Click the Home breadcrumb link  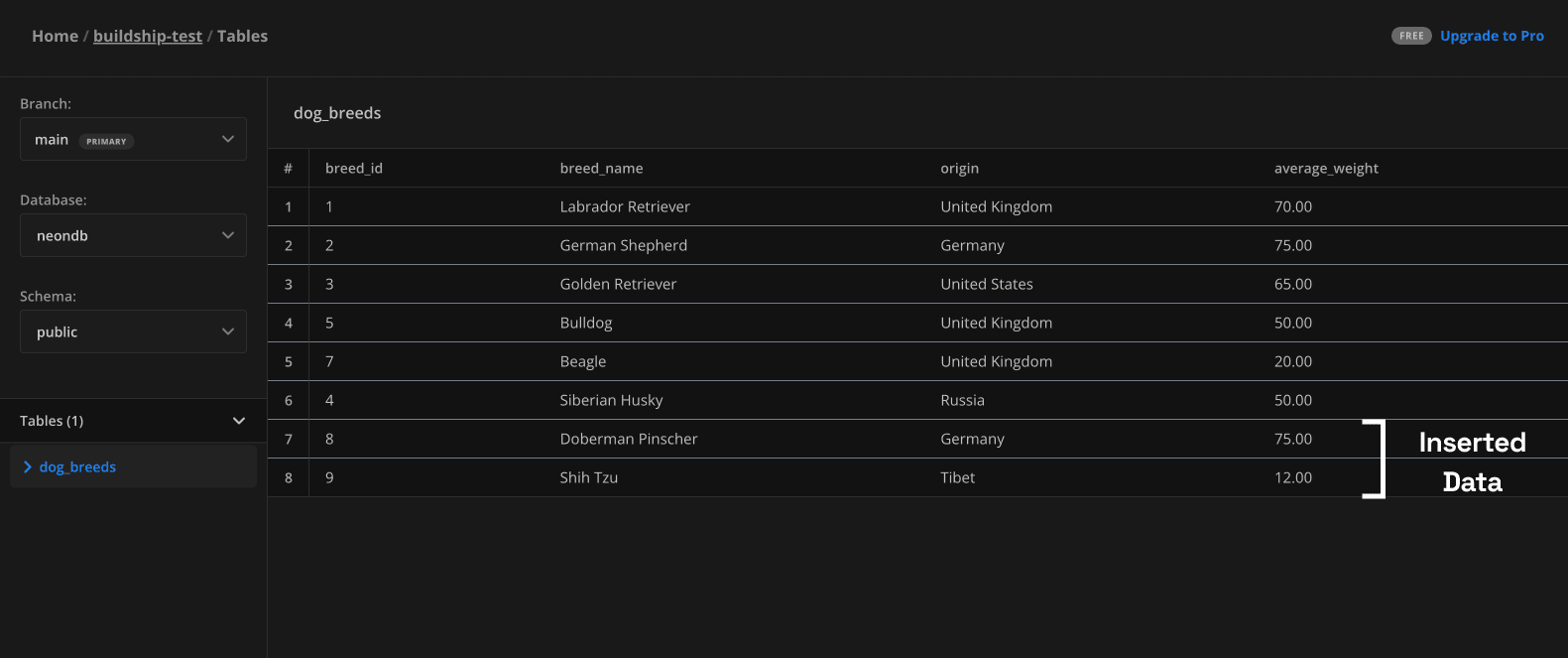click(x=55, y=37)
